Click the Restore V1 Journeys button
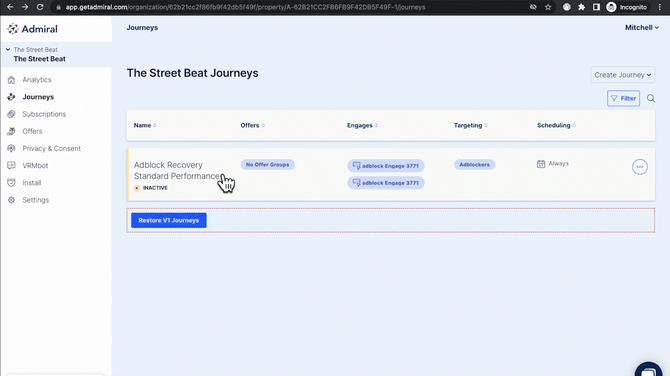Viewport: 670px width, 376px height. coord(169,220)
